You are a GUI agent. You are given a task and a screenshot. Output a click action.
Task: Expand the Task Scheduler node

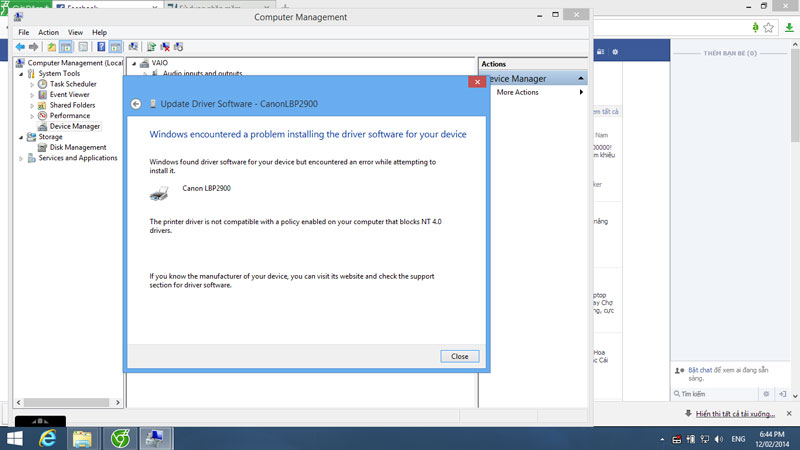[32, 84]
